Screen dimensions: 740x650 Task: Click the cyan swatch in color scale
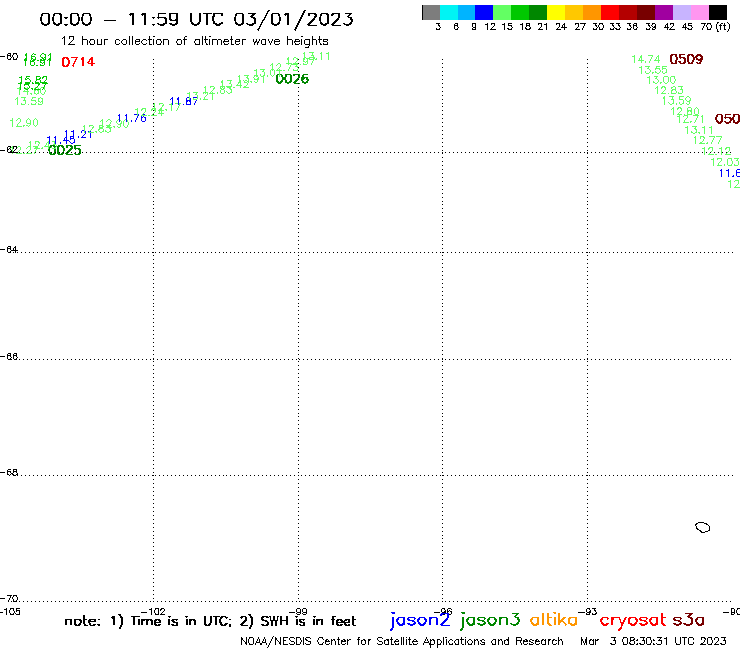pos(449,12)
